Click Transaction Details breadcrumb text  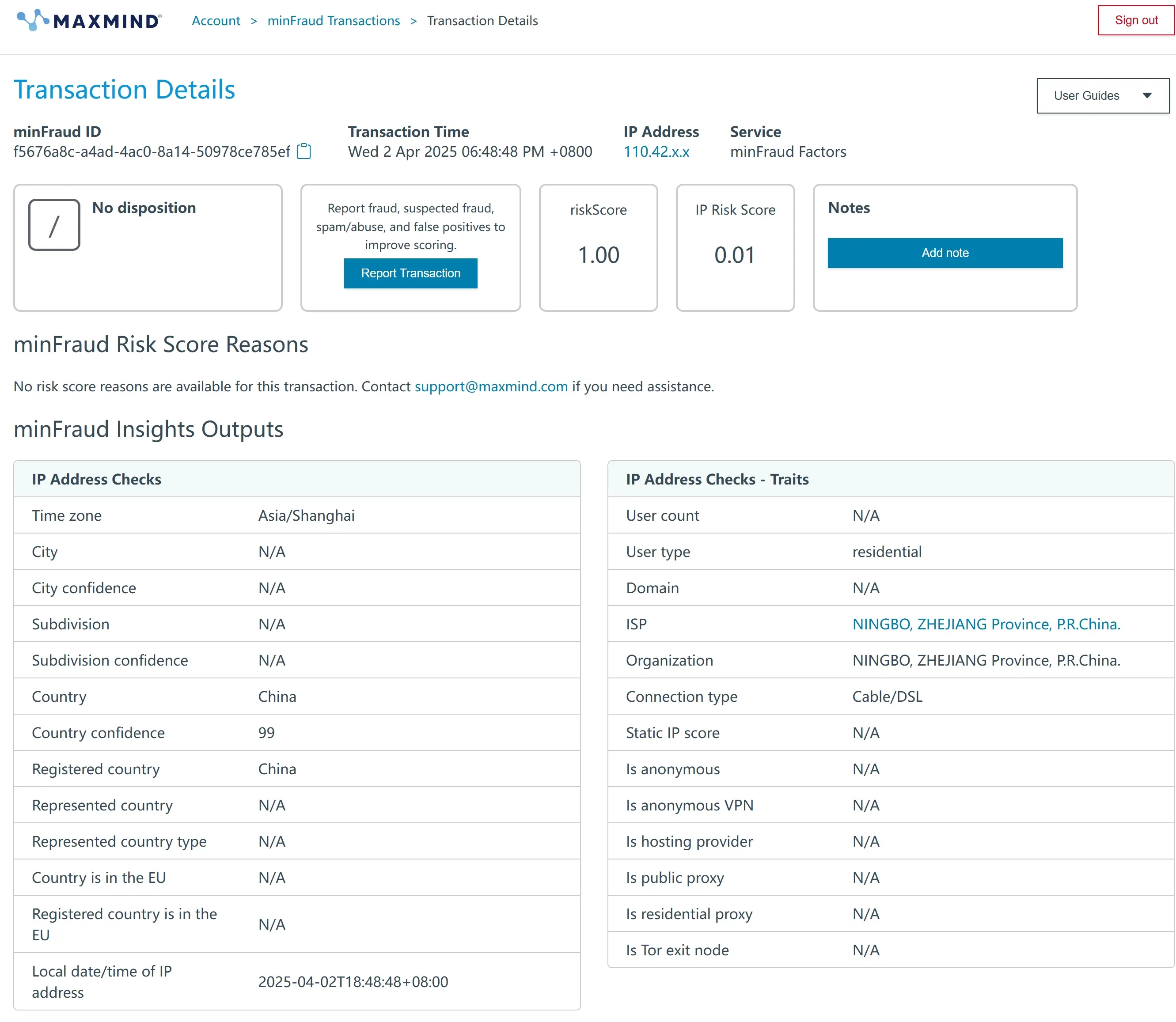click(482, 20)
